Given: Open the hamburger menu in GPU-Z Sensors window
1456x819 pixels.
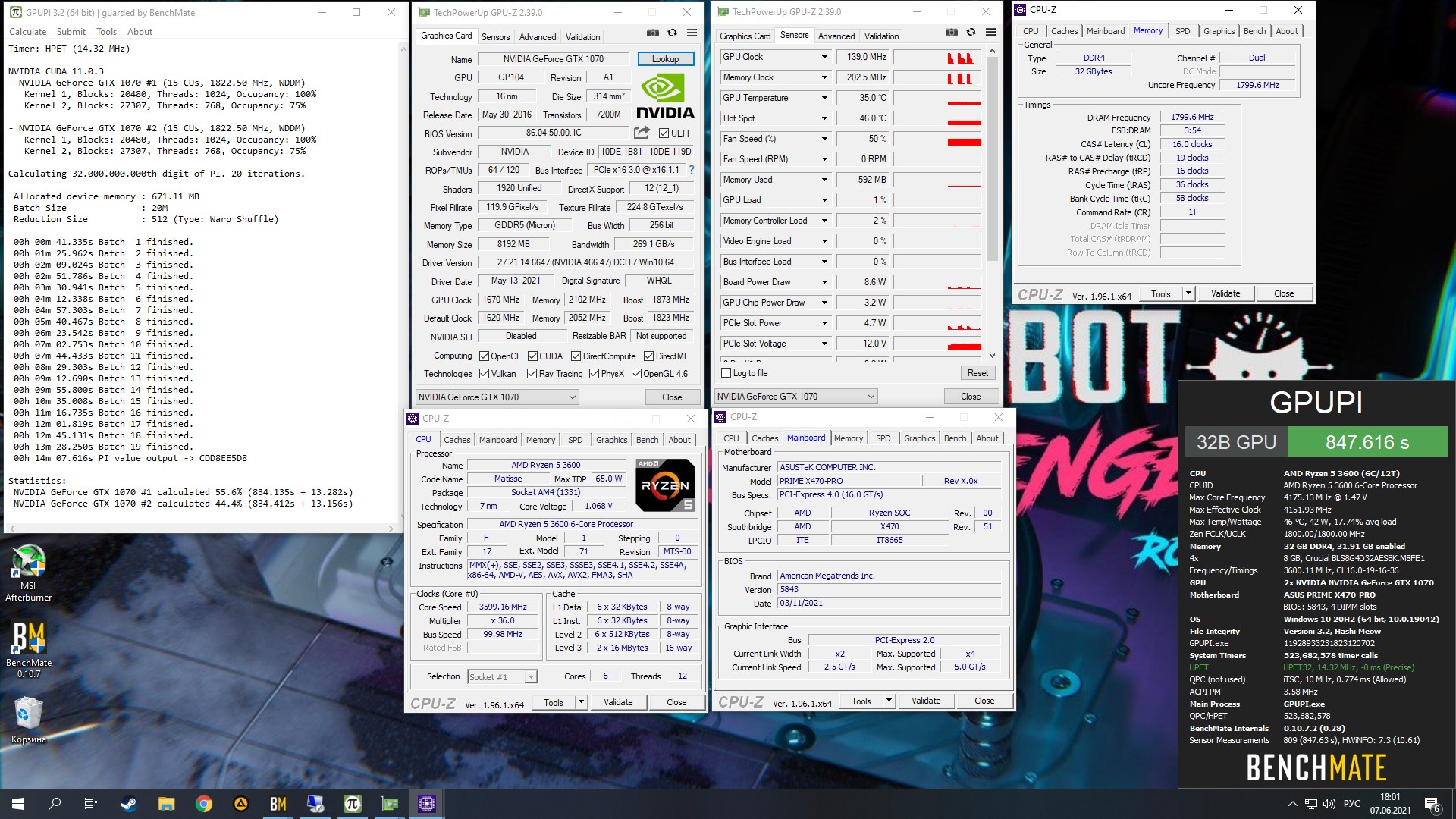Looking at the screenshot, I should tap(990, 32).
